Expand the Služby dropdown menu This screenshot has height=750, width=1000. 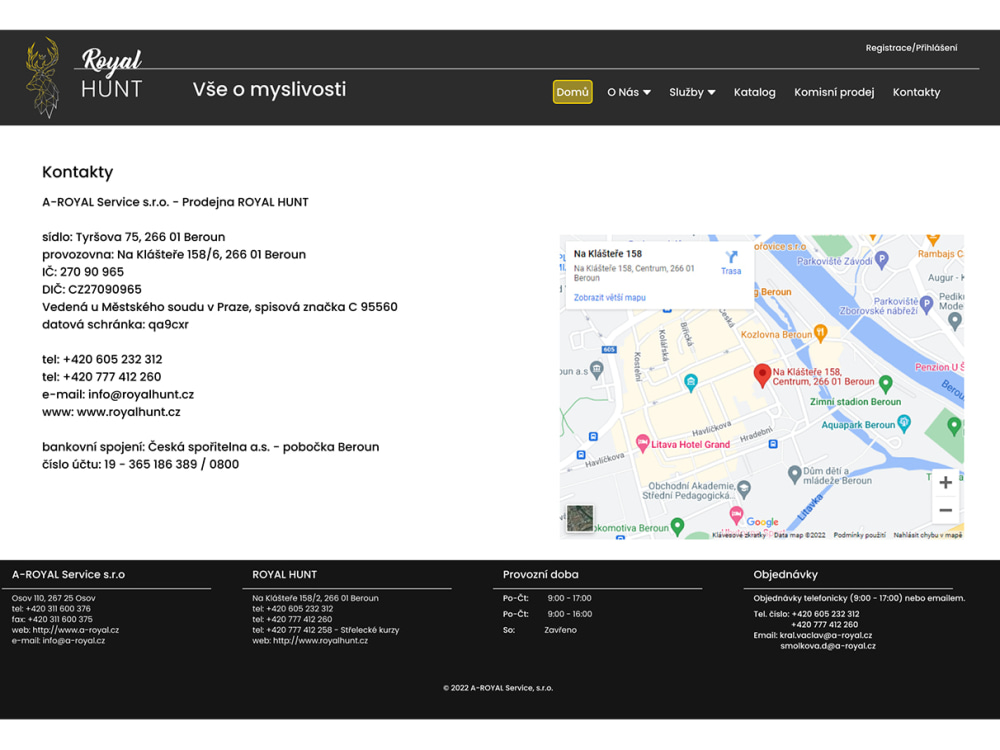692,92
